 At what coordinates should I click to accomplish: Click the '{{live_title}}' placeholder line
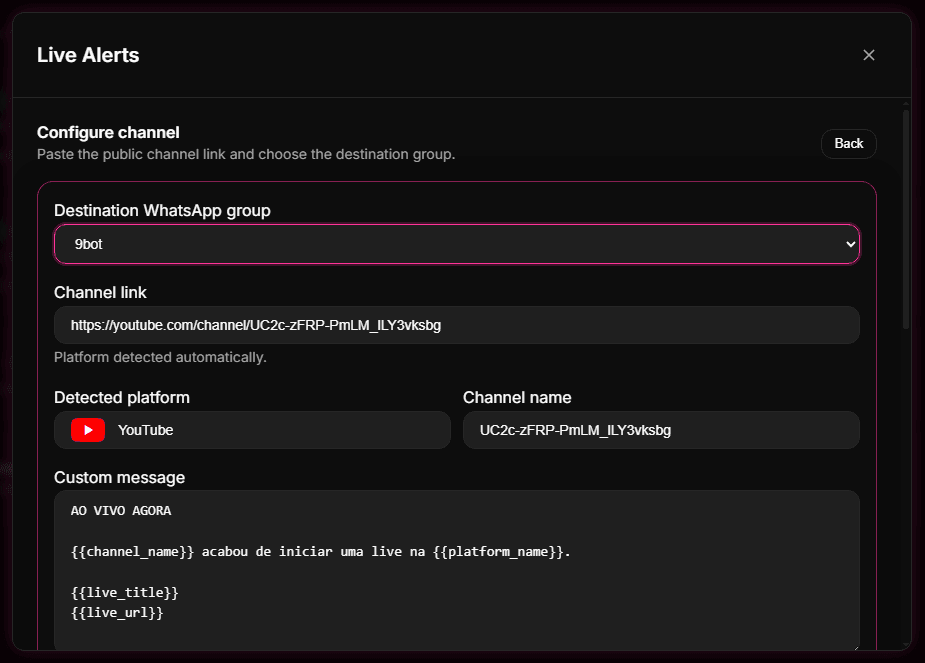tap(124, 593)
